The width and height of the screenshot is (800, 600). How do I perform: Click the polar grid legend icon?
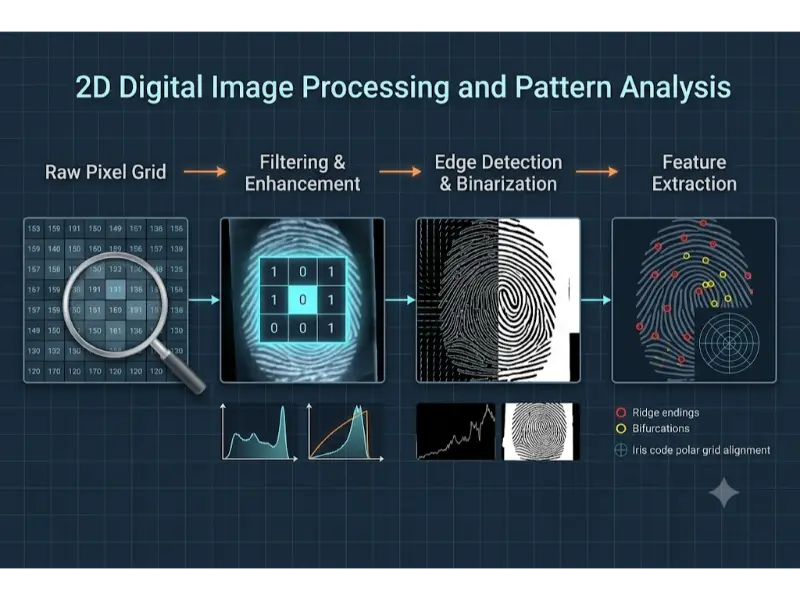(621, 450)
